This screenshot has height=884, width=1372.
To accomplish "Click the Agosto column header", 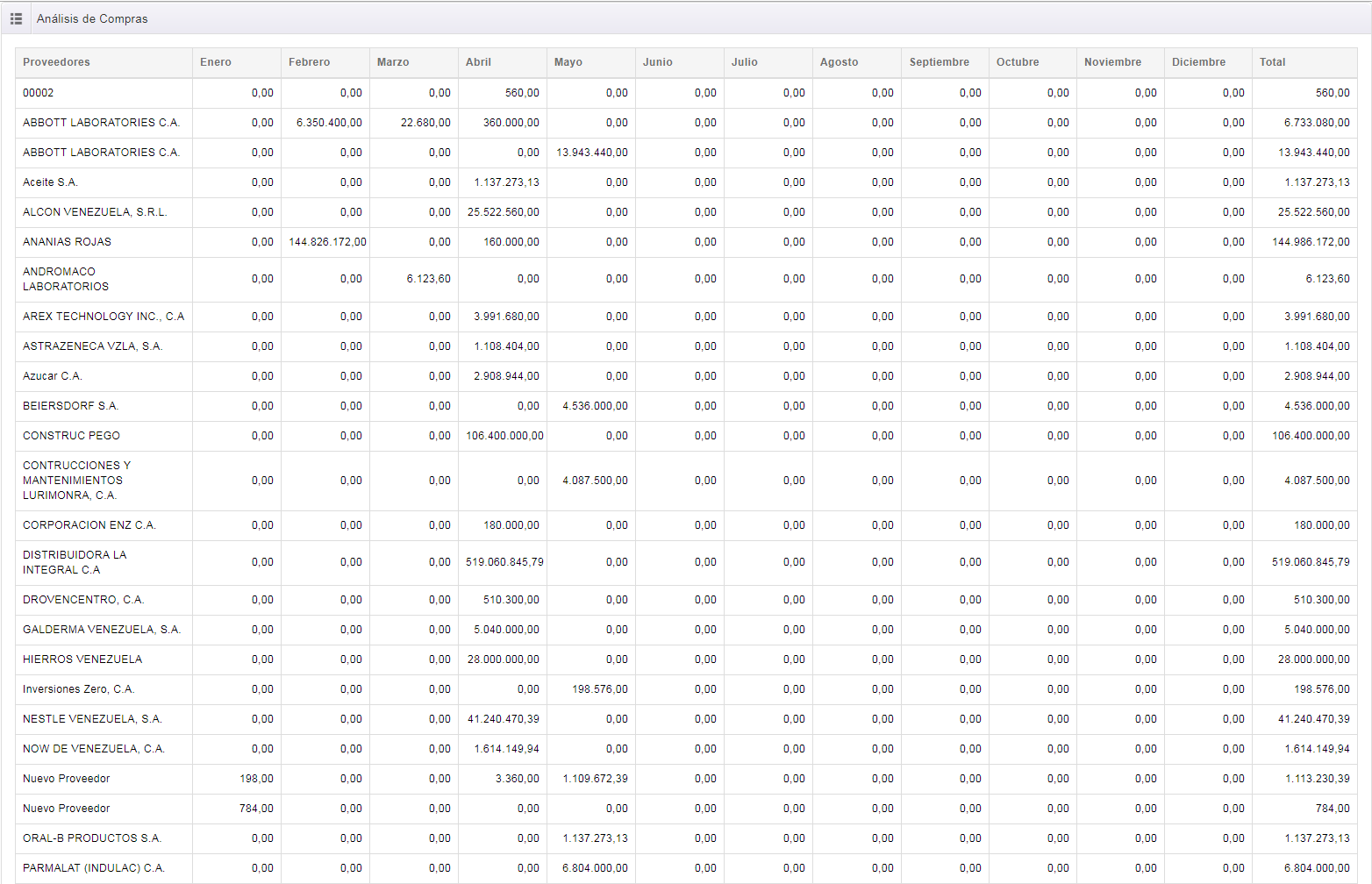I will click(x=857, y=62).
